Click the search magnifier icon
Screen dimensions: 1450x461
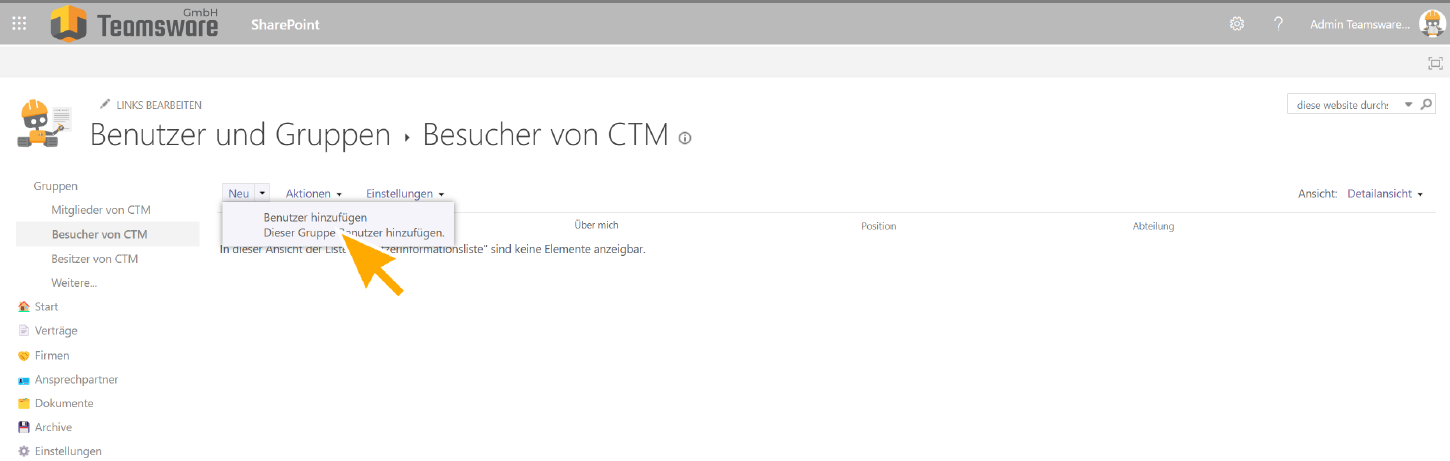coord(1427,104)
